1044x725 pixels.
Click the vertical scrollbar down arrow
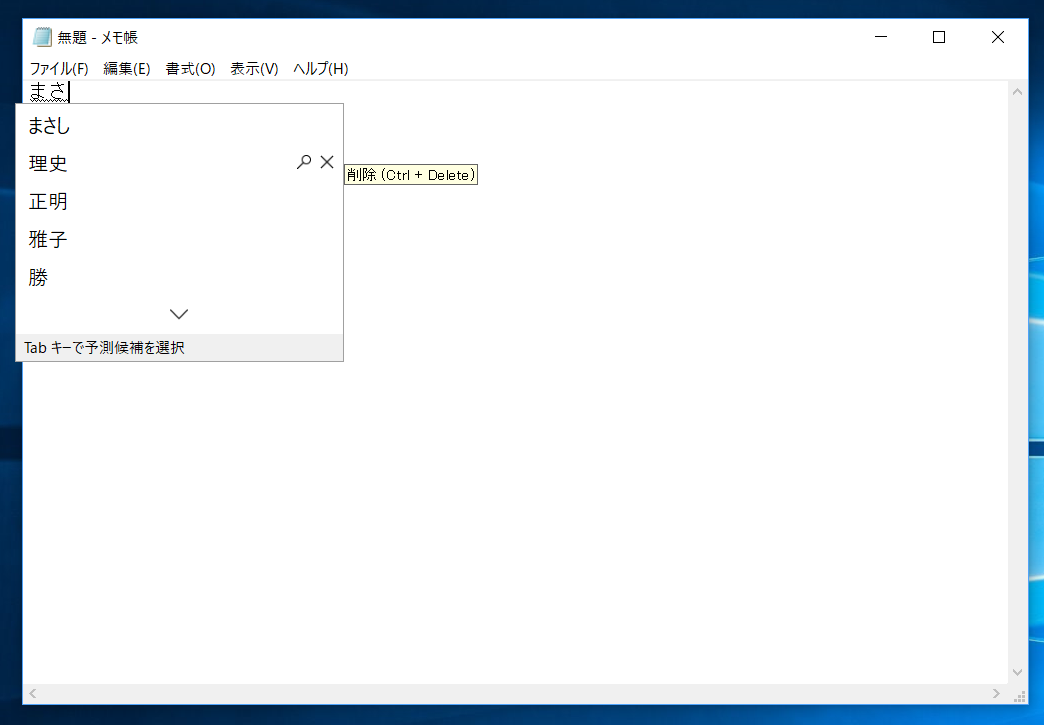tap(1017, 672)
